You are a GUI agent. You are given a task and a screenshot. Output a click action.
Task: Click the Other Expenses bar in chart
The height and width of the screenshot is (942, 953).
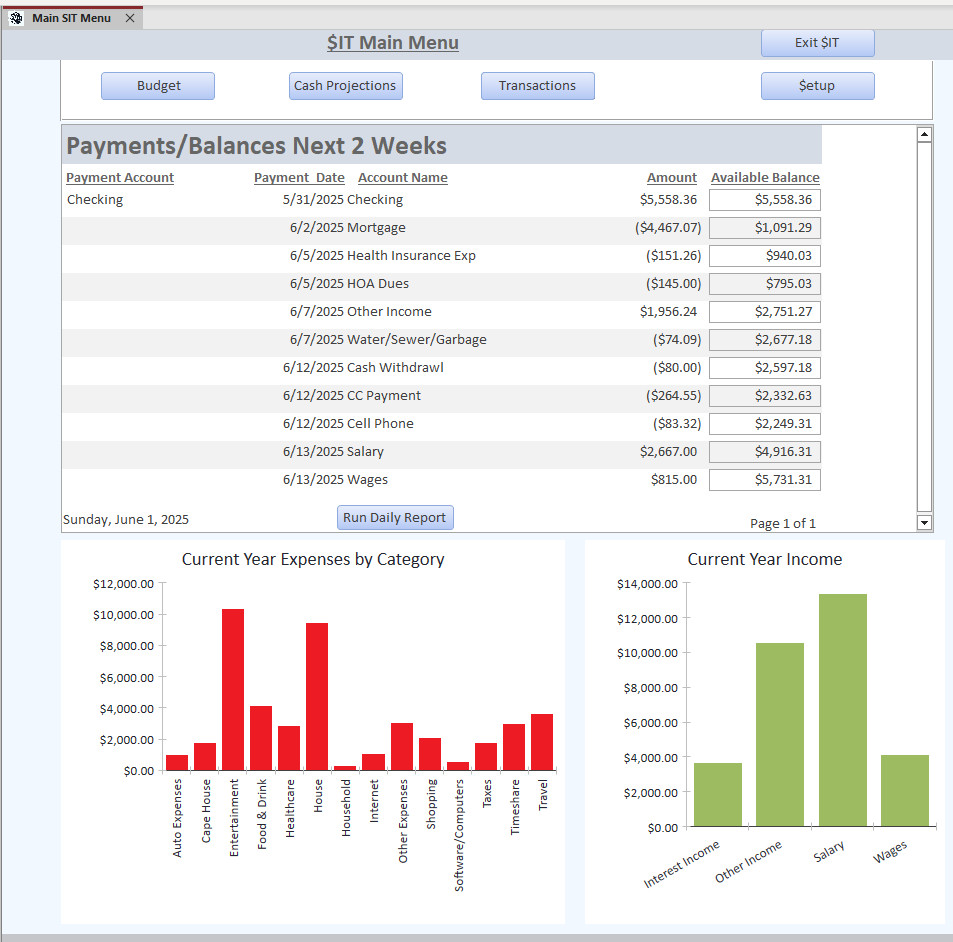(402, 747)
